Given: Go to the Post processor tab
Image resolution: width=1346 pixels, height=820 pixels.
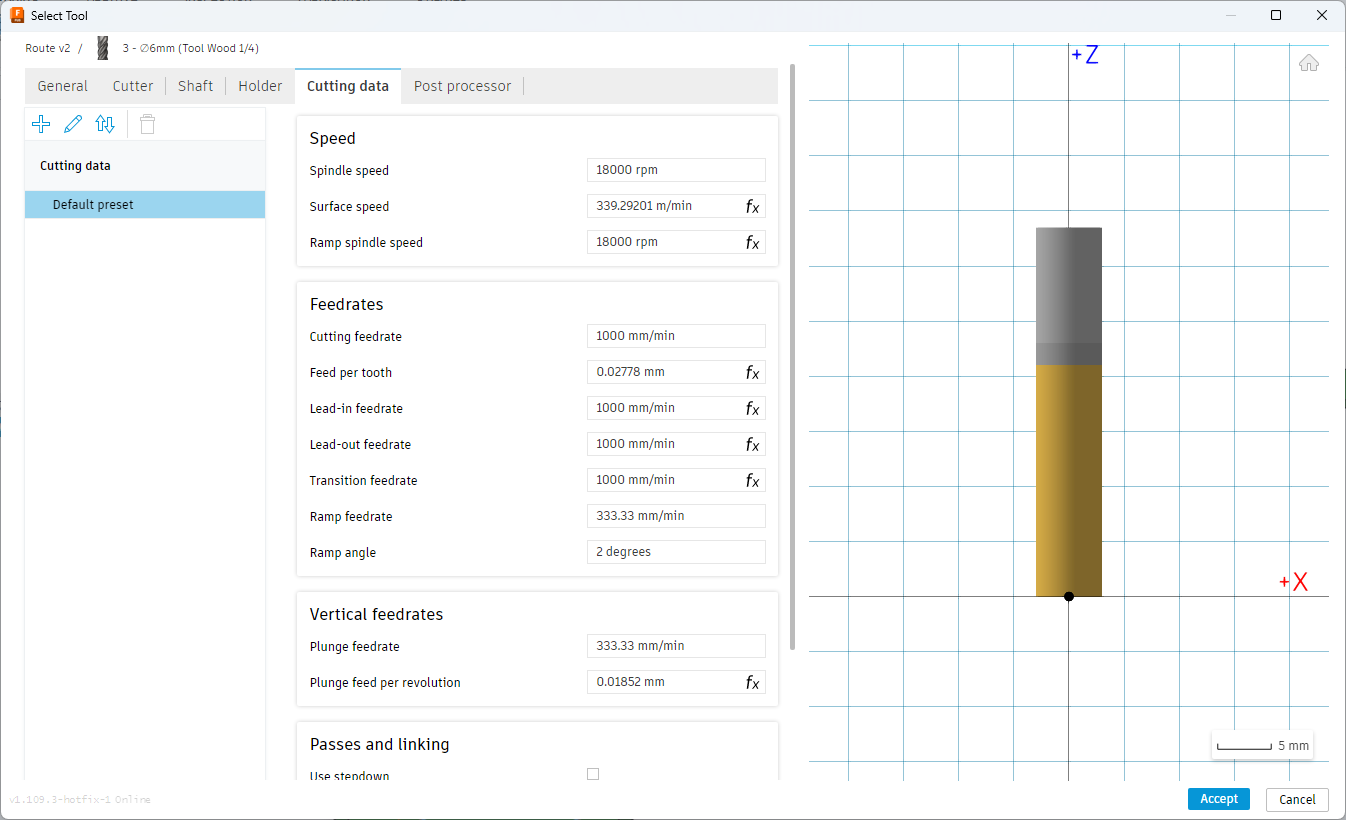Looking at the screenshot, I should [462, 86].
